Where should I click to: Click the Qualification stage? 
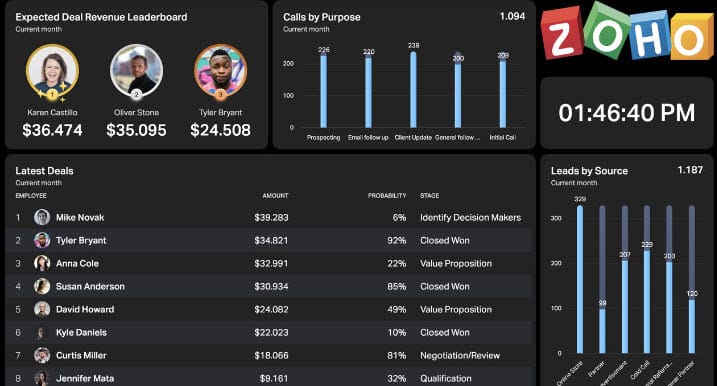pos(446,378)
